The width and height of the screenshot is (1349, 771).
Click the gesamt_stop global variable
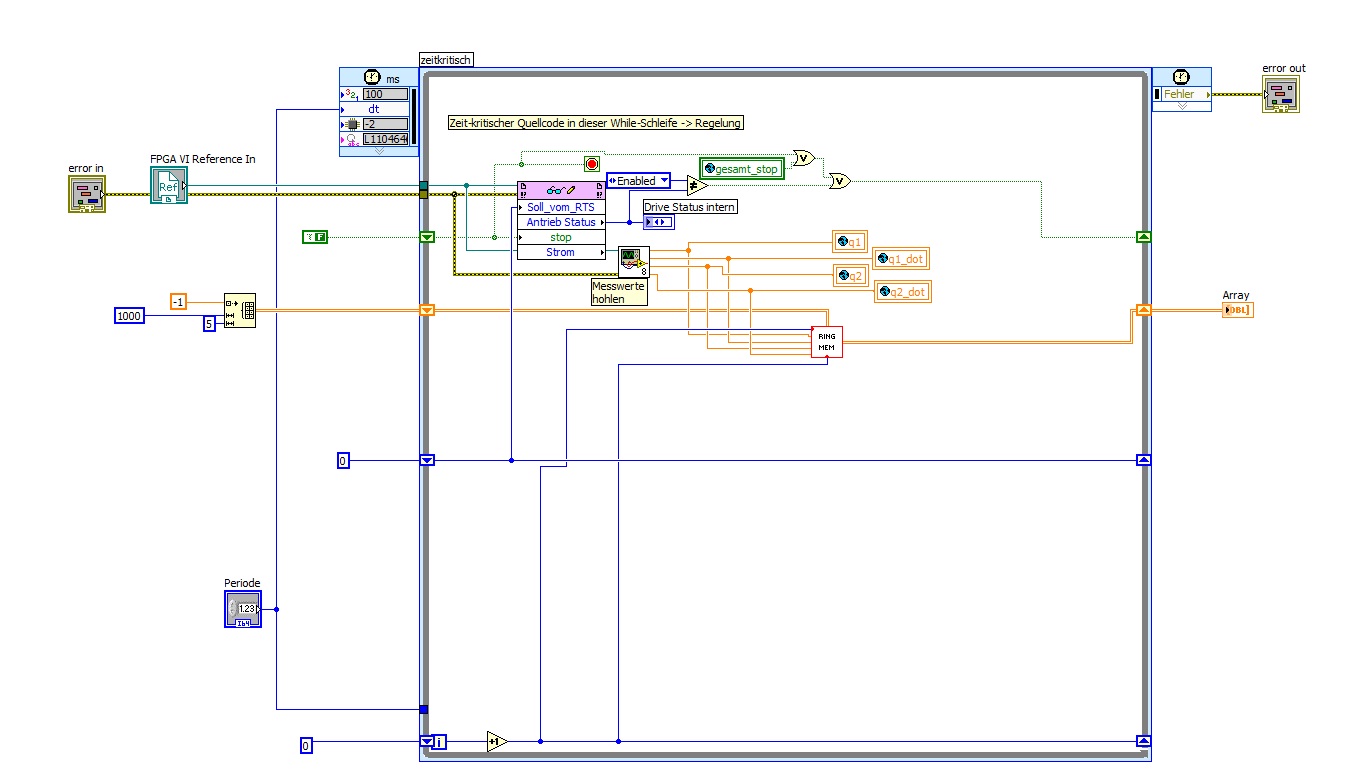(x=740, y=169)
